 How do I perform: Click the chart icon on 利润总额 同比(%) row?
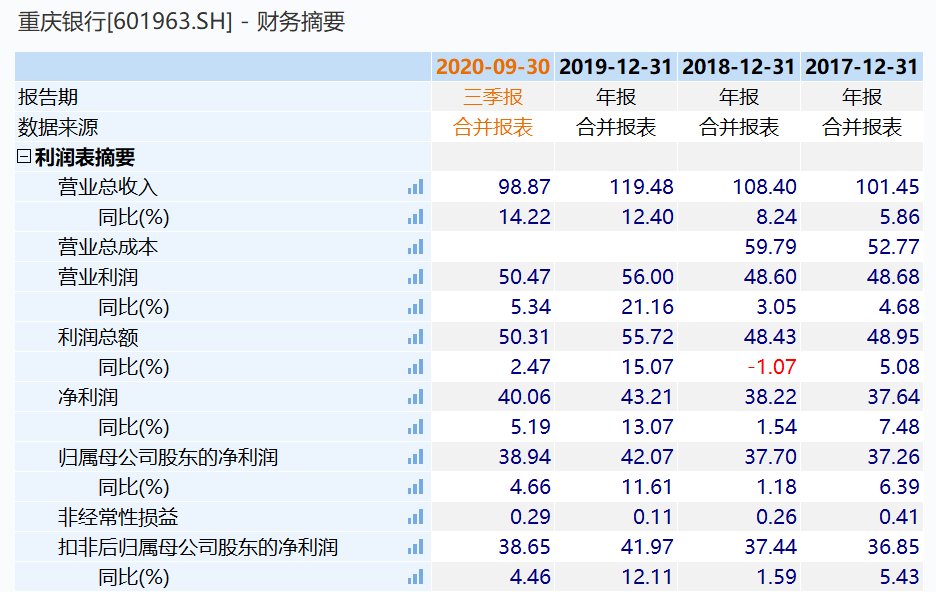click(418, 366)
